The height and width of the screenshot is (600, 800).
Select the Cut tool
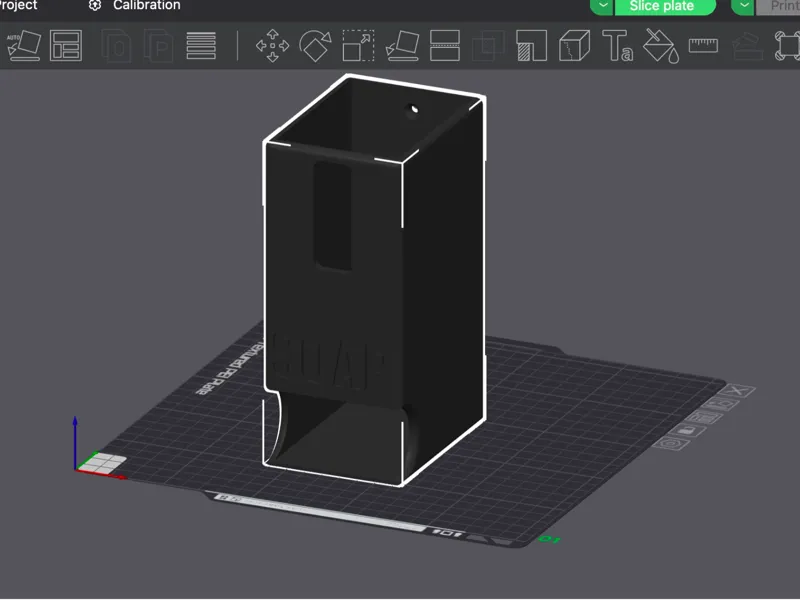445,45
